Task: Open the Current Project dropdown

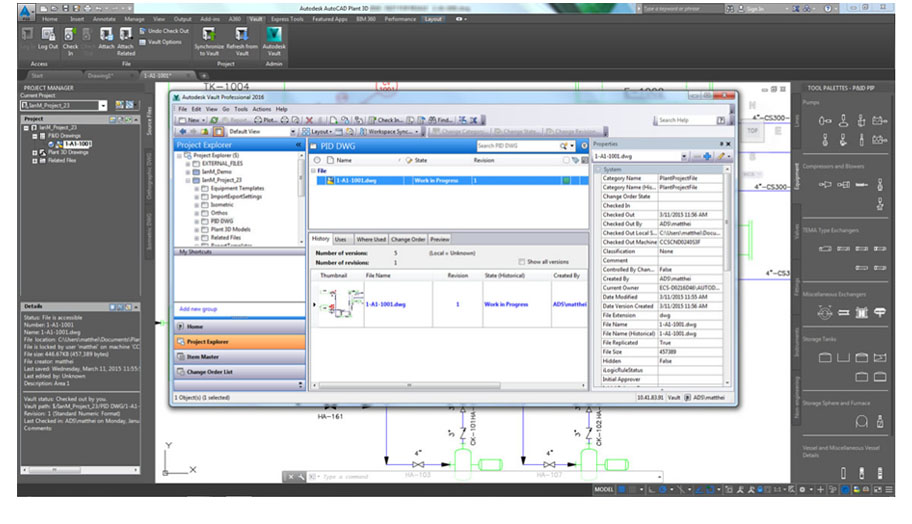Action: pyautogui.click(x=103, y=105)
